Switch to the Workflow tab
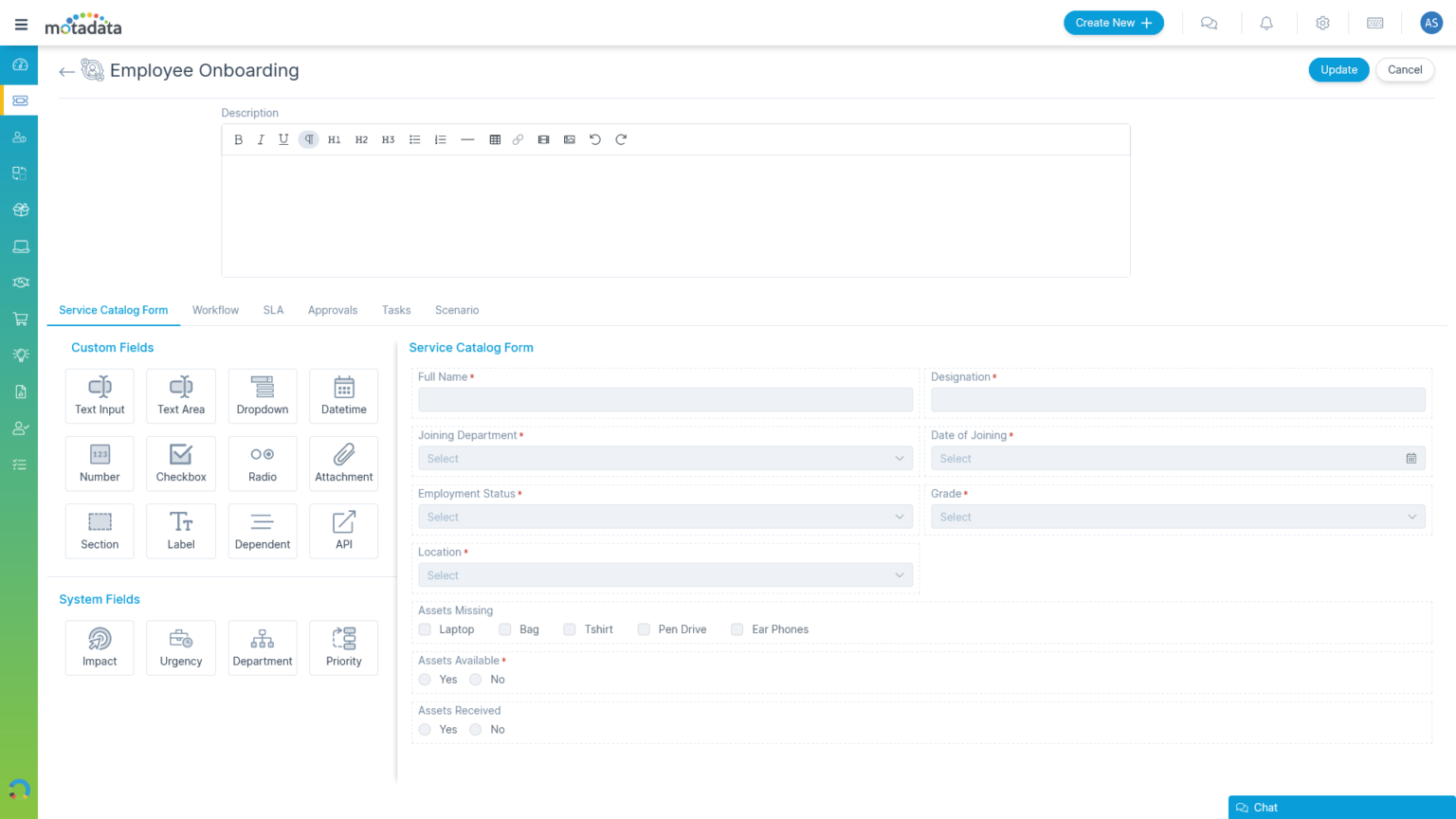The image size is (1456, 819). [x=215, y=310]
